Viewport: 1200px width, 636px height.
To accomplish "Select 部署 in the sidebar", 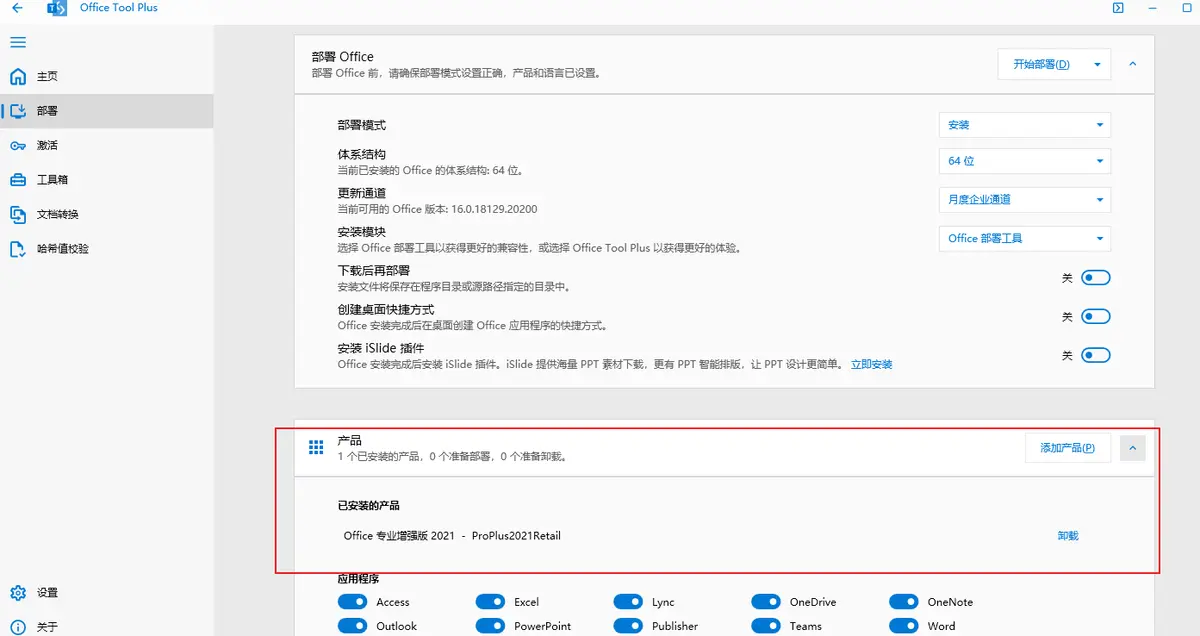I will [107, 111].
